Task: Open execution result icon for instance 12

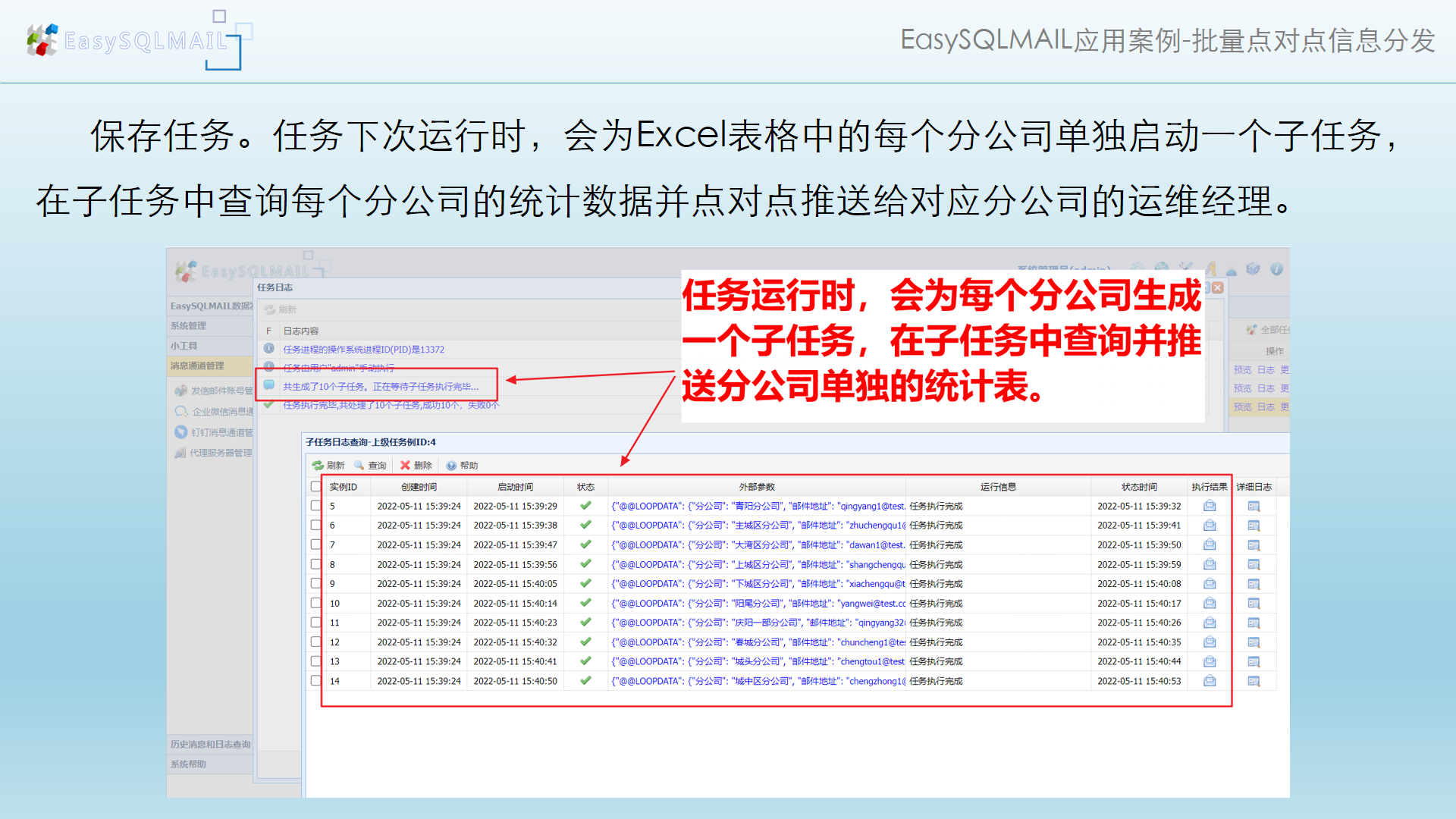Action: point(1210,642)
